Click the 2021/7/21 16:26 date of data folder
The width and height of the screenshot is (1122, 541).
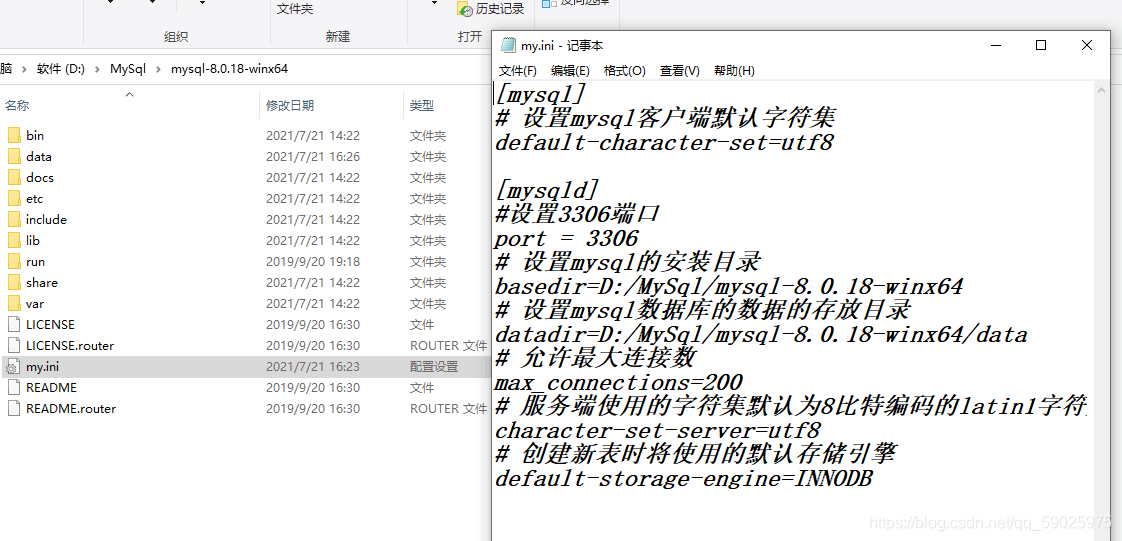[x=313, y=156]
